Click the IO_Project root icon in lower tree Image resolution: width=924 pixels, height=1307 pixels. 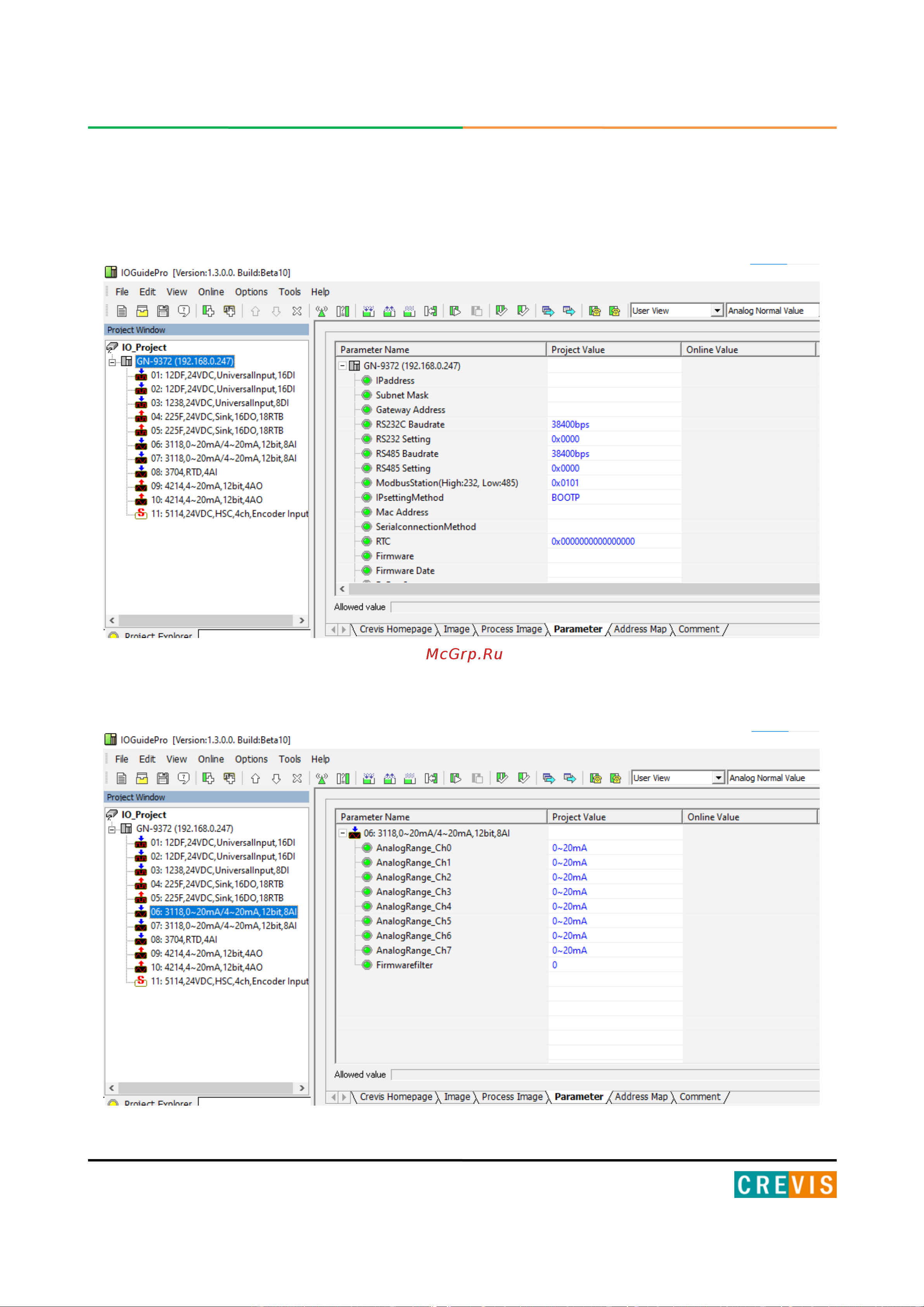112,815
